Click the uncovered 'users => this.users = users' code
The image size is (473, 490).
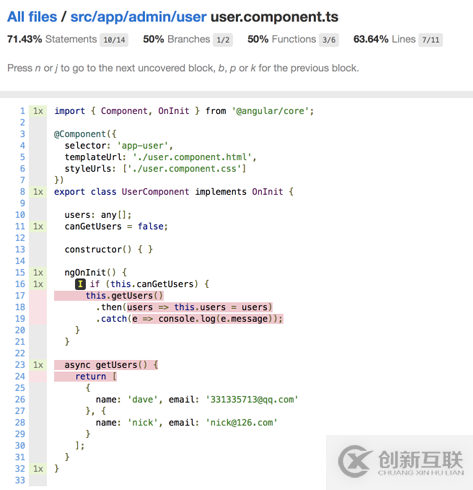199,307
